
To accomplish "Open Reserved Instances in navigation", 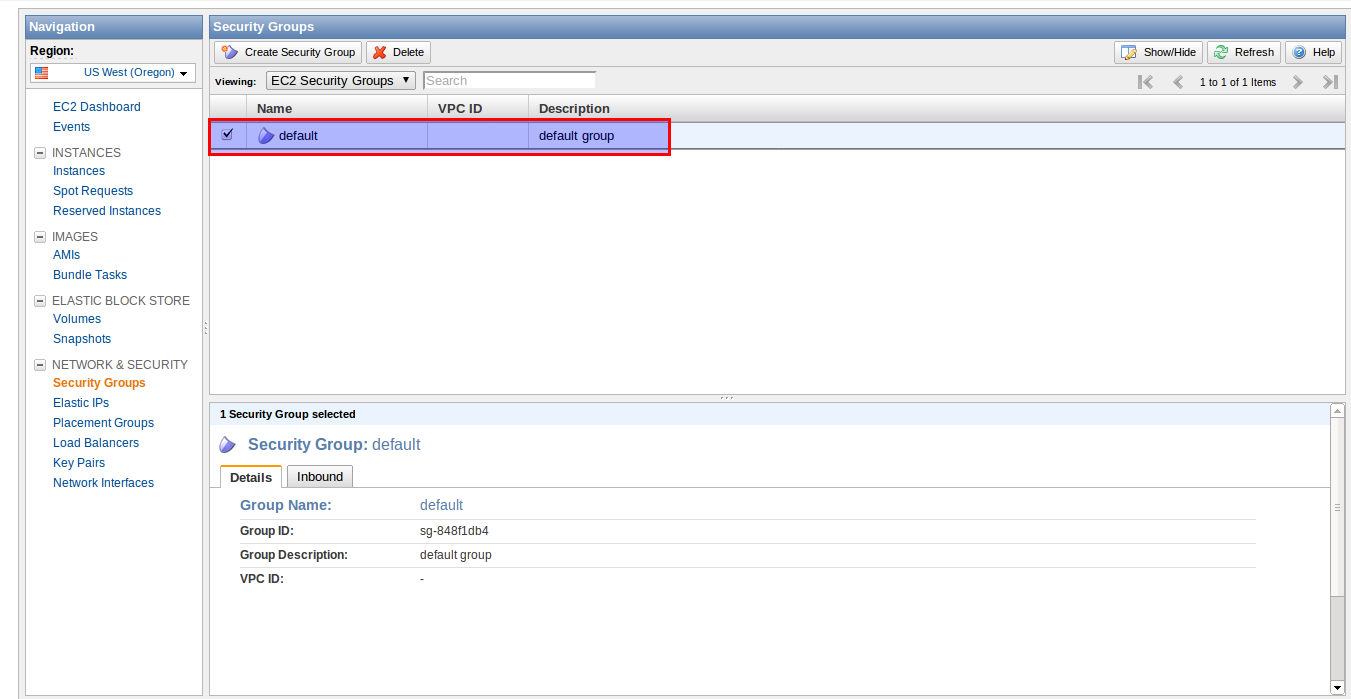I will pyautogui.click(x=107, y=211).
